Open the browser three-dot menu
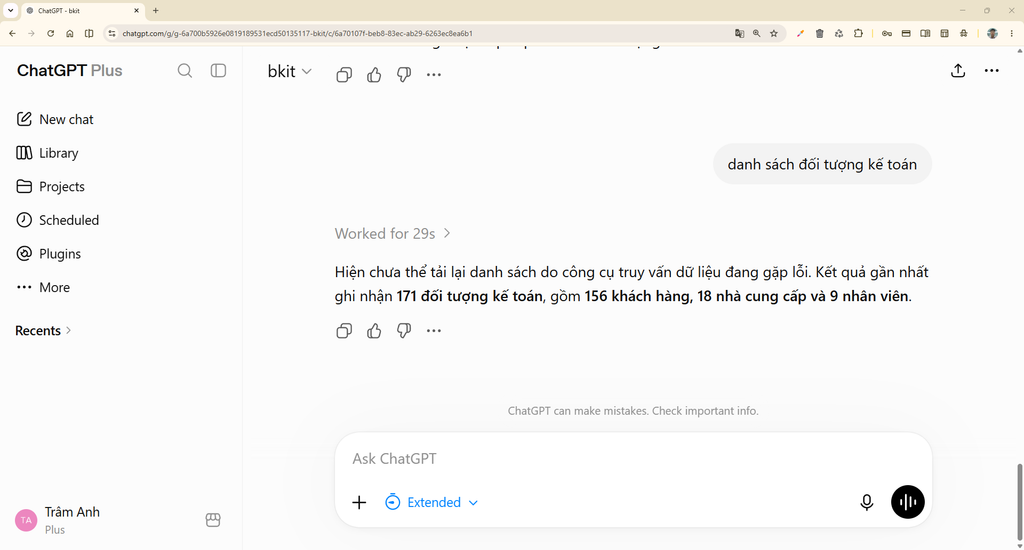The width and height of the screenshot is (1024, 550). (1012, 33)
